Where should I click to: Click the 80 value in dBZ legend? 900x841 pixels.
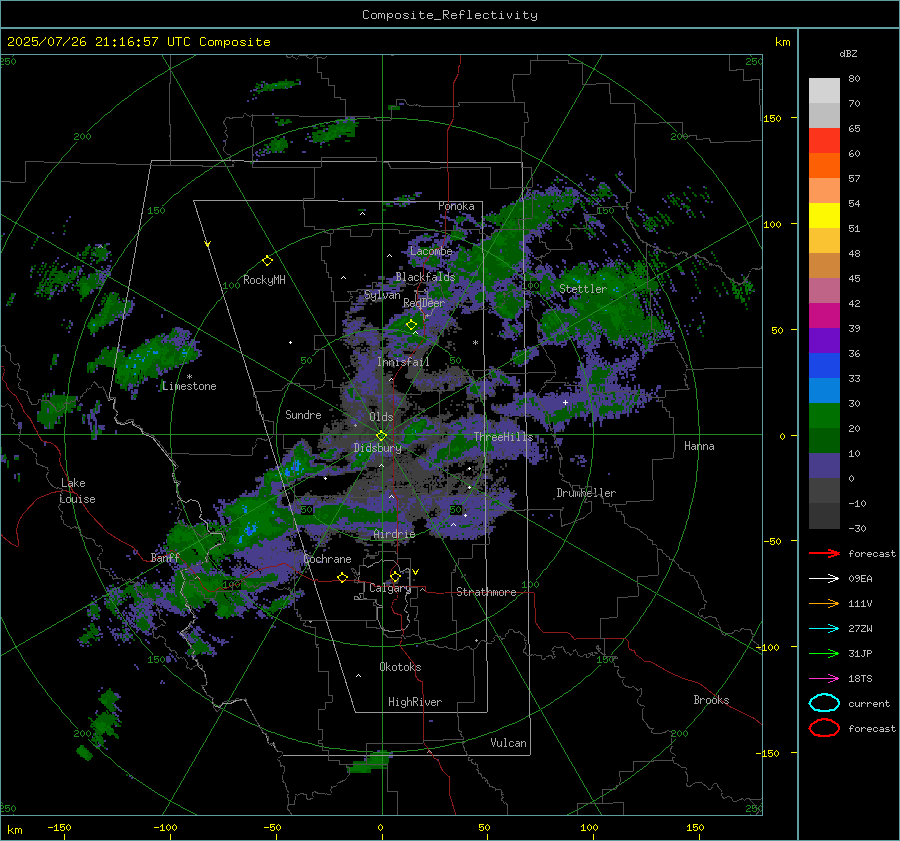pyautogui.click(x=854, y=79)
